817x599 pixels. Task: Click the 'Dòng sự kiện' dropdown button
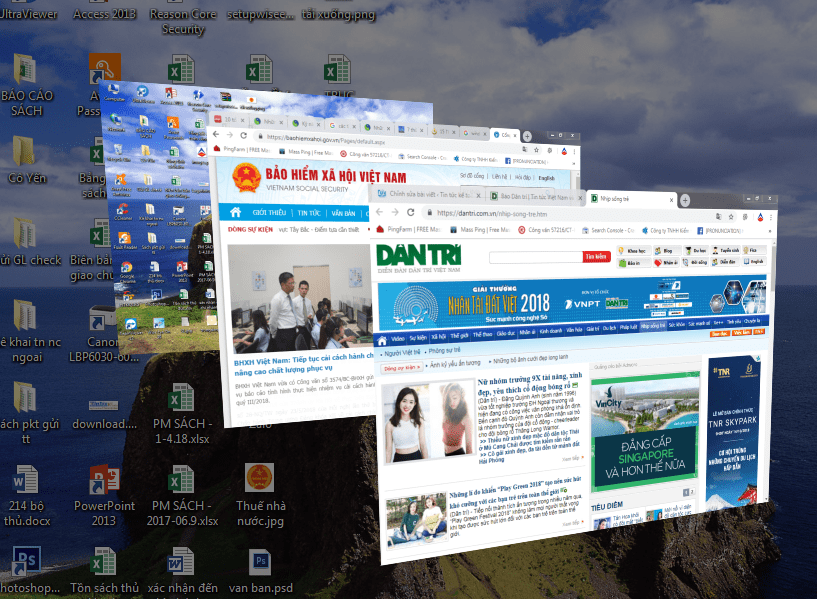[x=402, y=368]
